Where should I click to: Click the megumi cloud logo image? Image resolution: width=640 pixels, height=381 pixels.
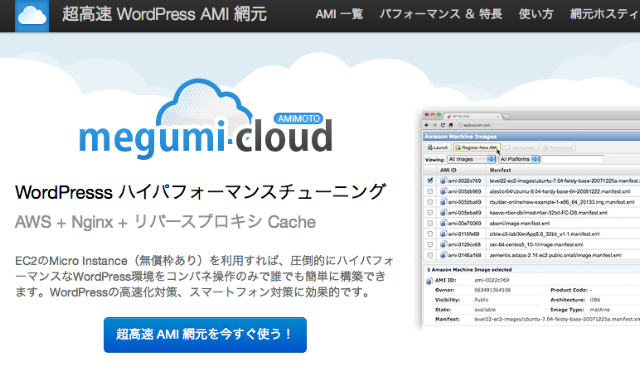[x=205, y=118]
